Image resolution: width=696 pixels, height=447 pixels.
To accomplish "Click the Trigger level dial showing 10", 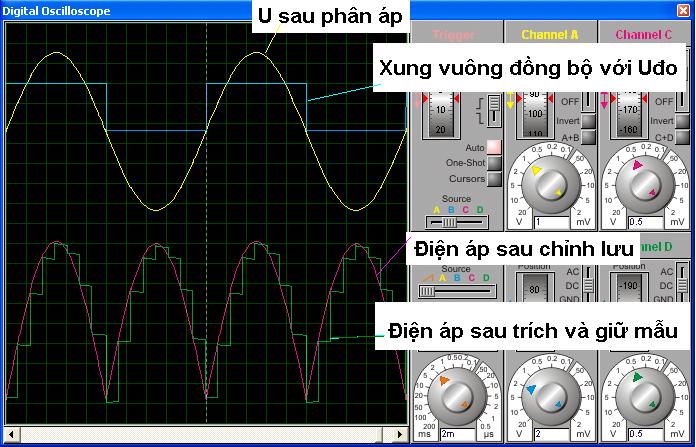I will [x=440, y=115].
